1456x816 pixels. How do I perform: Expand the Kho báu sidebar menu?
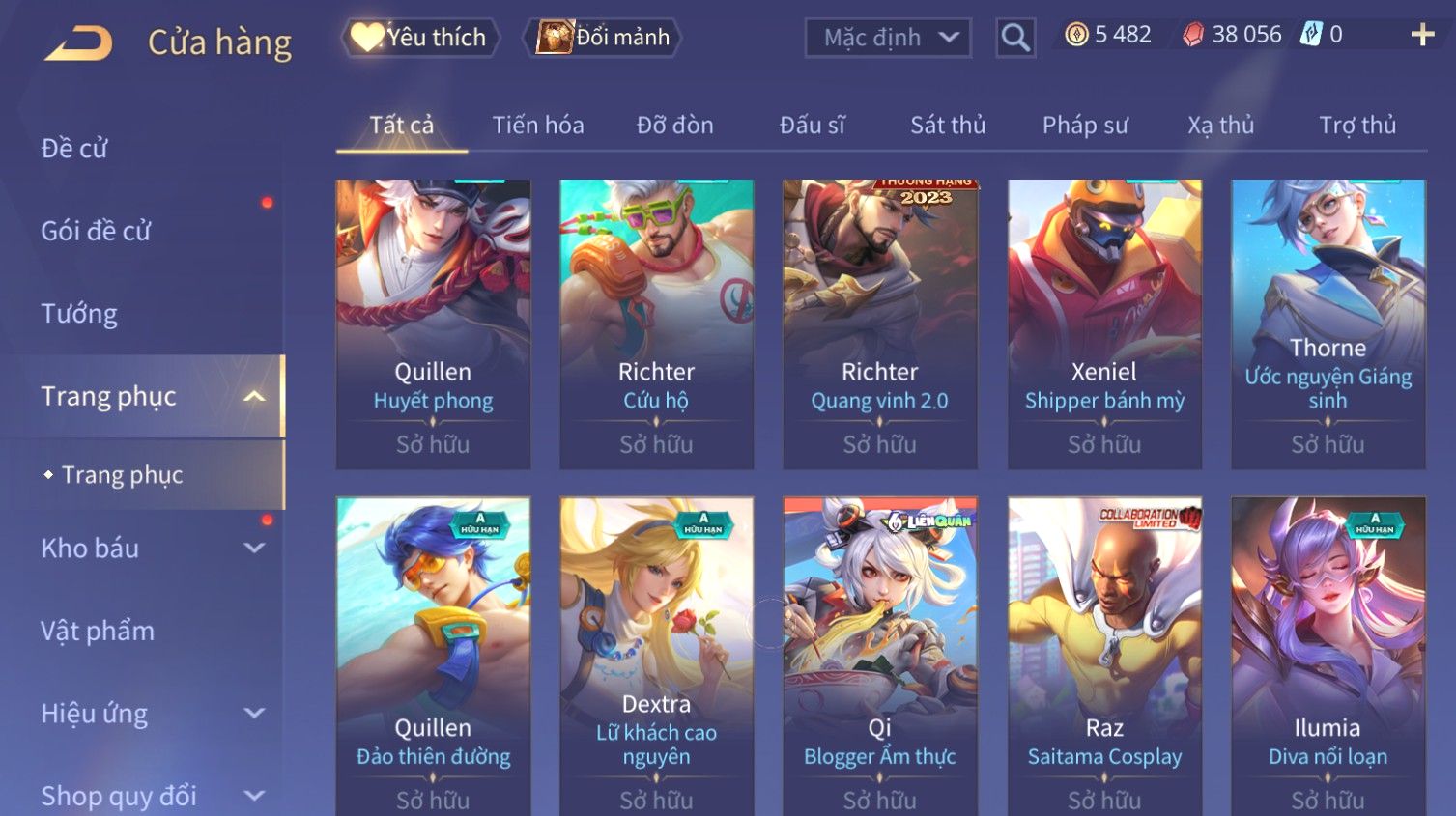[254, 549]
